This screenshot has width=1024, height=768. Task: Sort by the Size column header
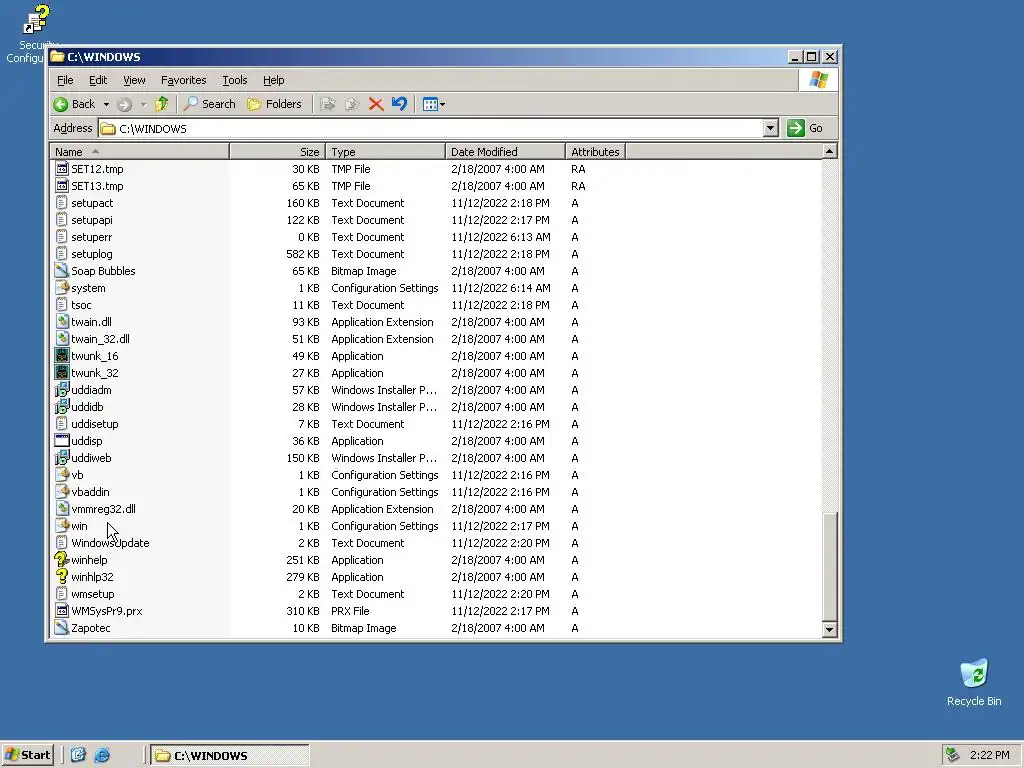point(278,152)
